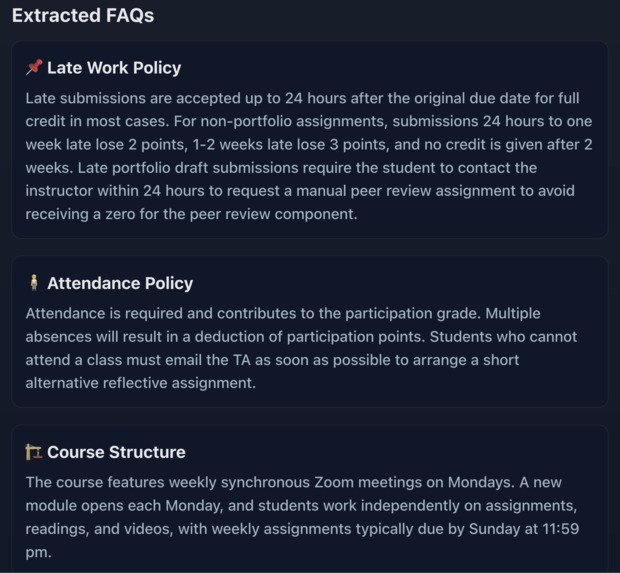The width and height of the screenshot is (620, 573).
Task: Click 'absences will result in a deduction' line
Action: pos(301,337)
